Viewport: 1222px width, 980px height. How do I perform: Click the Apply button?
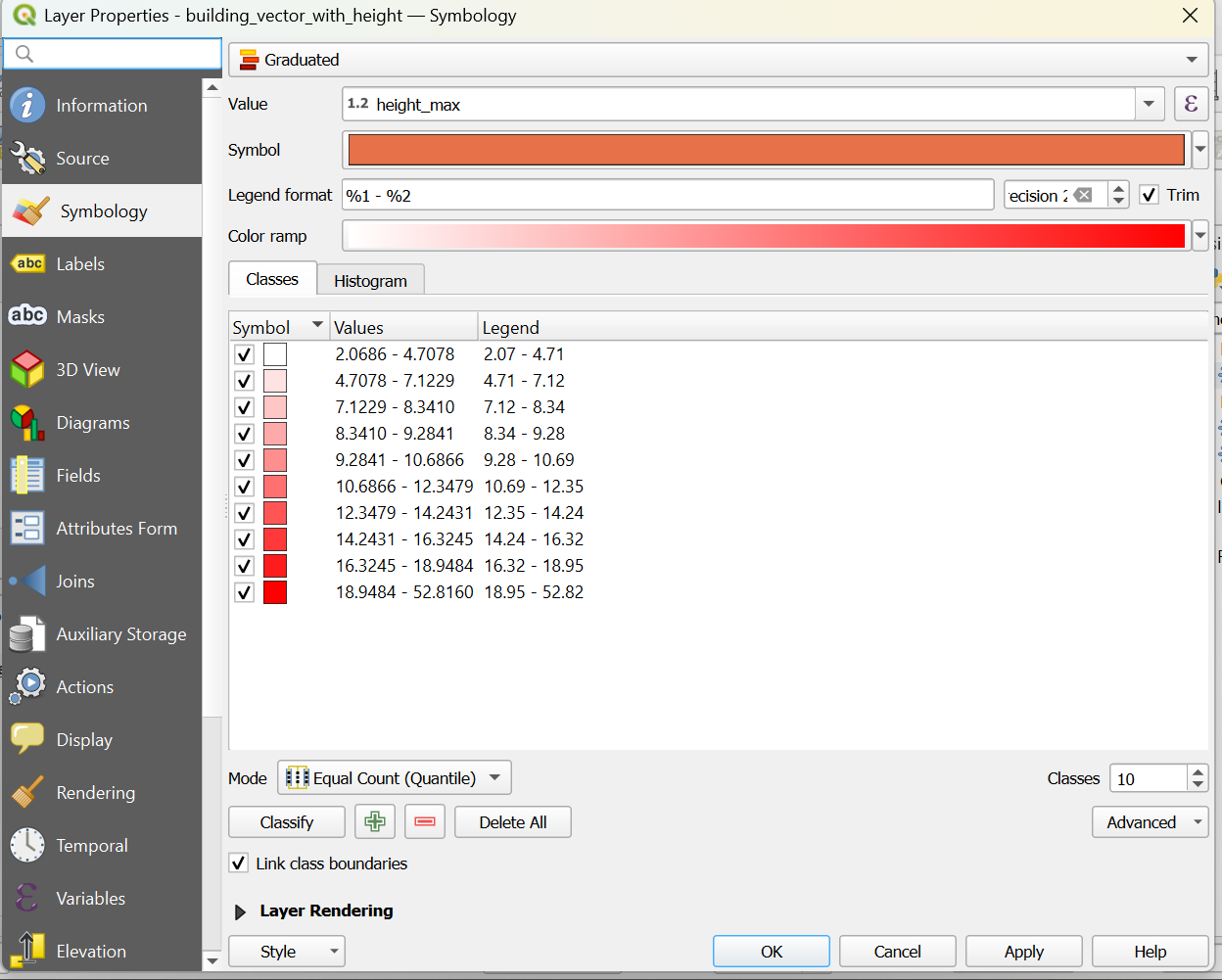pyautogui.click(x=1024, y=952)
